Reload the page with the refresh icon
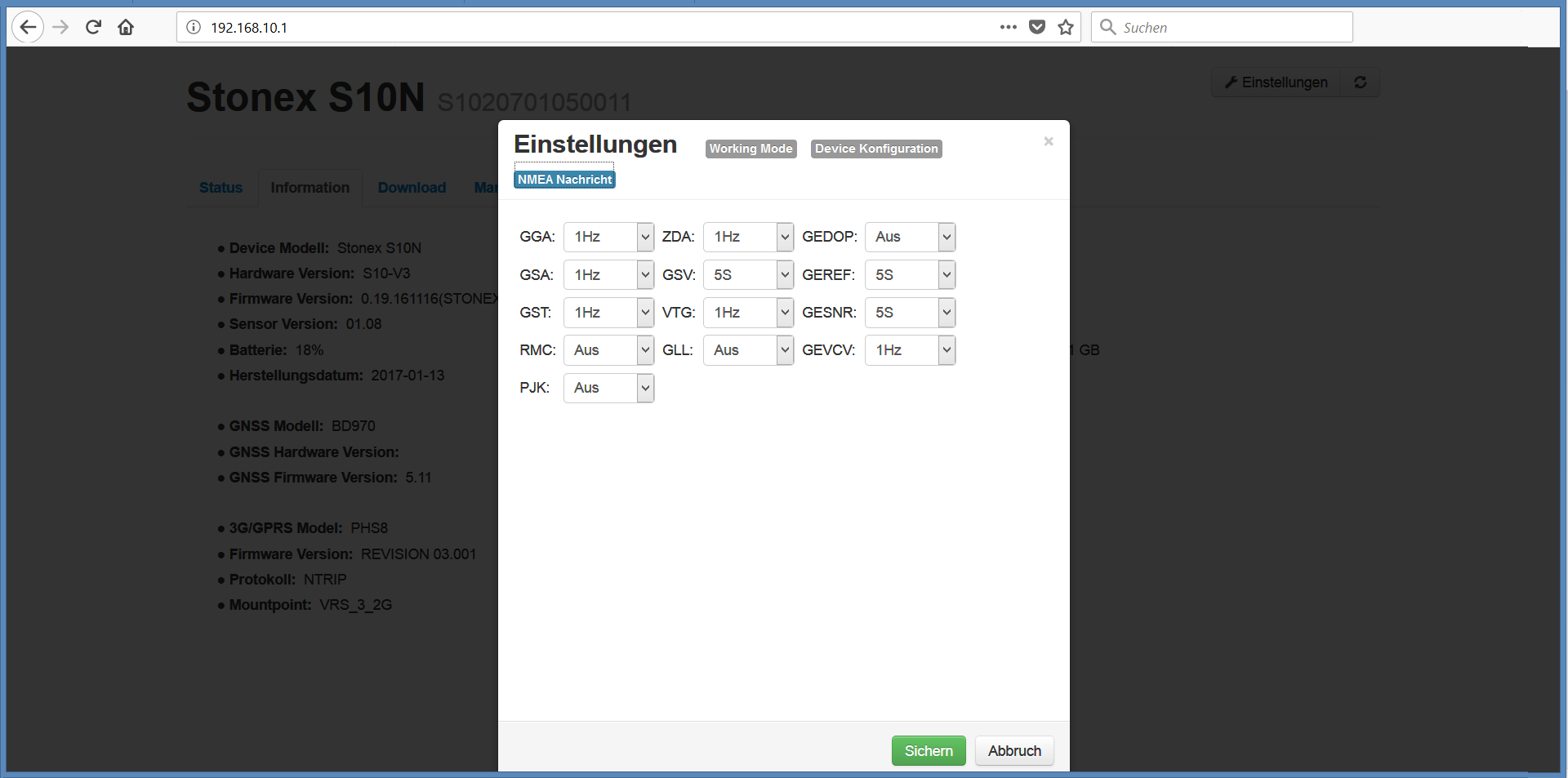 pos(93,27)
